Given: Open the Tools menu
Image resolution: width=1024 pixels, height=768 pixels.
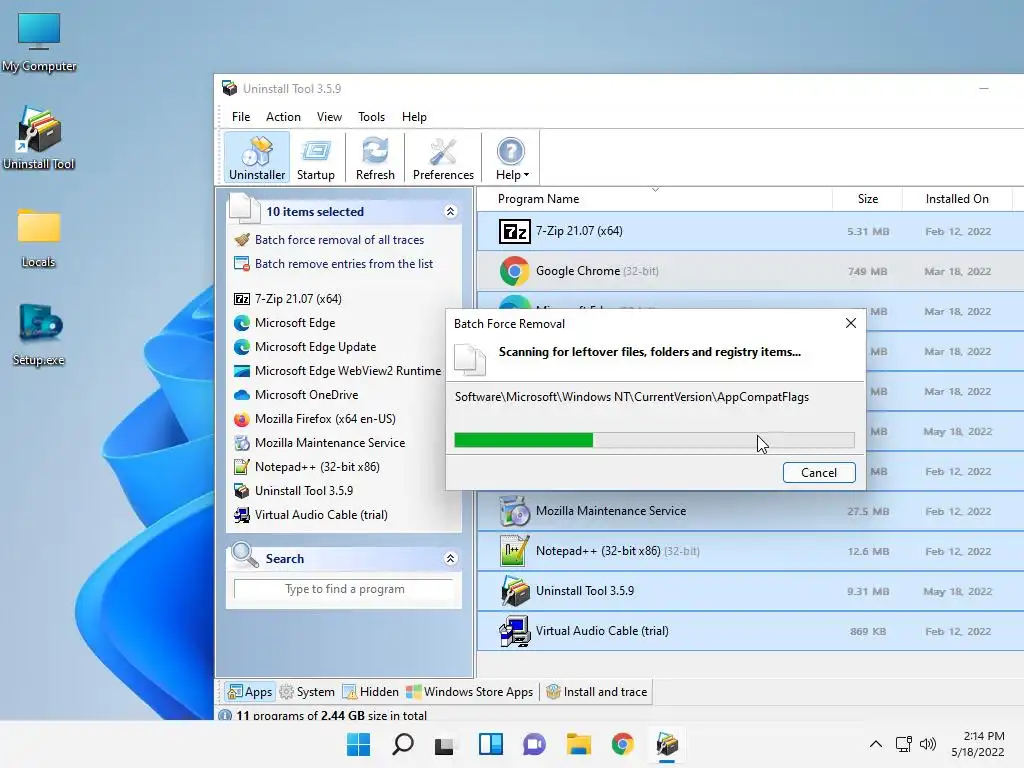Looking at the screenshot, I should [371, 117].
